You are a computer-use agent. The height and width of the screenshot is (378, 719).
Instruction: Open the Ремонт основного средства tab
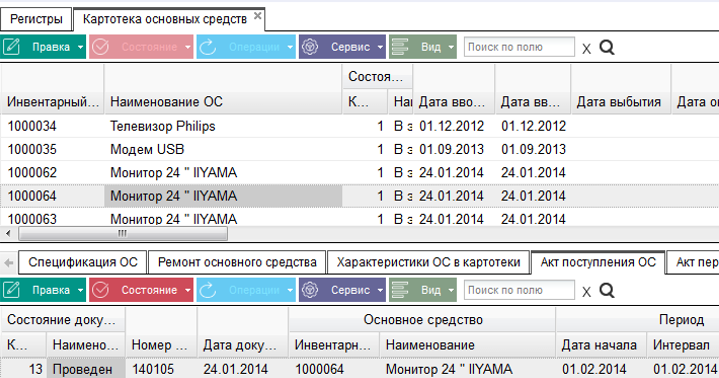(x=237, y=262)
